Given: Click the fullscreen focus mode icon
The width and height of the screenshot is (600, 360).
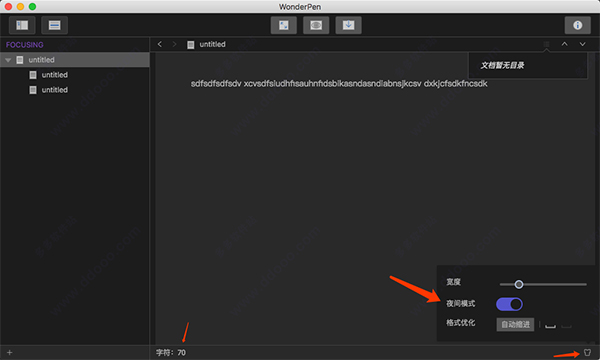Looking at the screenshot, I should (284, 25).
